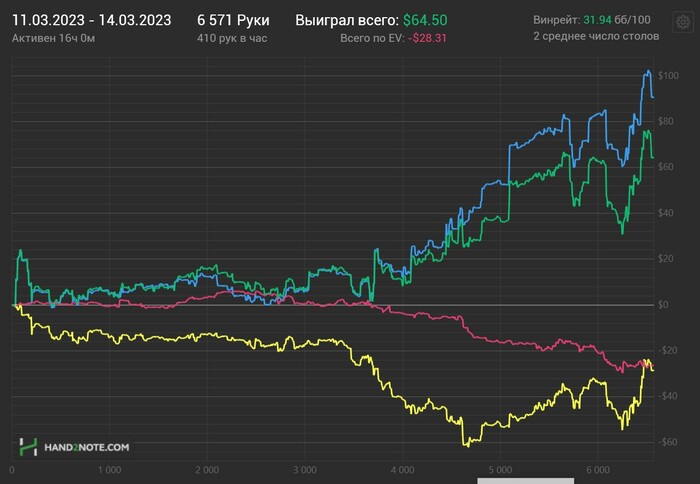
Task: Click the -$60 axis label
Action: [x=668, y=442]
